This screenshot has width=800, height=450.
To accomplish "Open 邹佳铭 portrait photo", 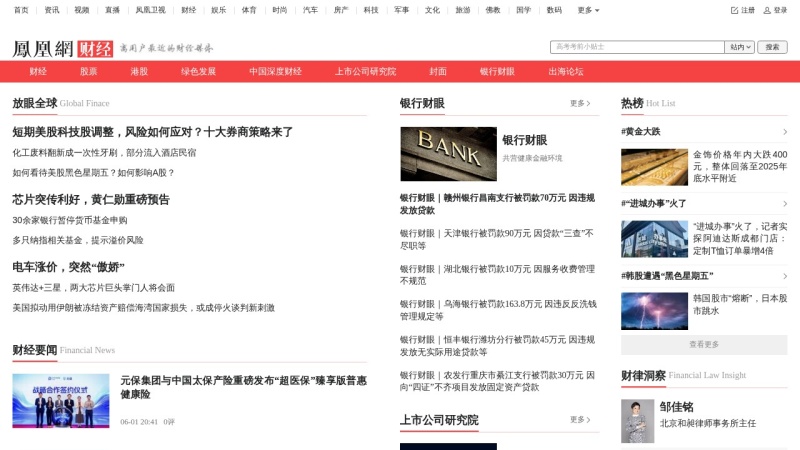I will pos(638,421).
